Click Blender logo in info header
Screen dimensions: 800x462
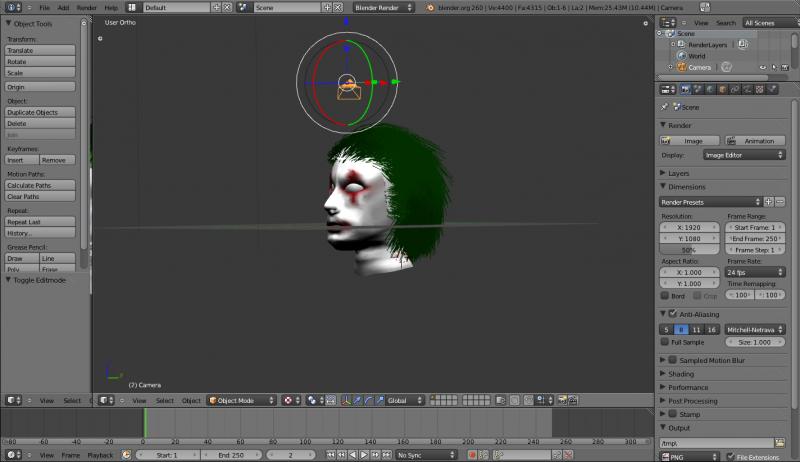(430, 8)
